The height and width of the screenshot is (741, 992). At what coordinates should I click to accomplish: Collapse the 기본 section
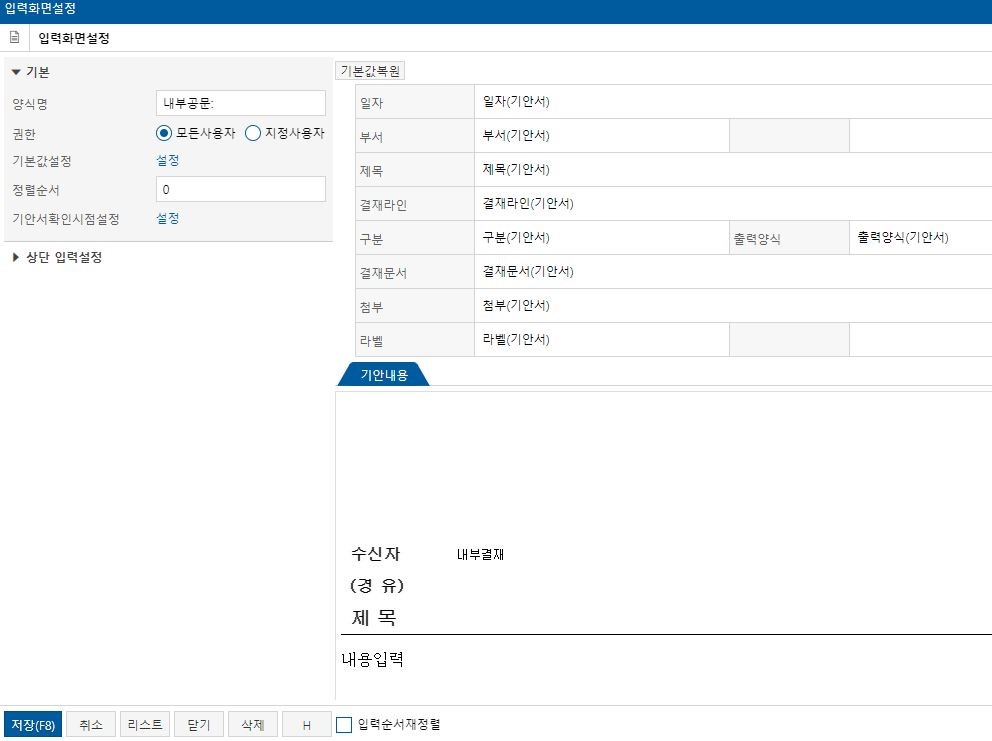tap(16, 72)
